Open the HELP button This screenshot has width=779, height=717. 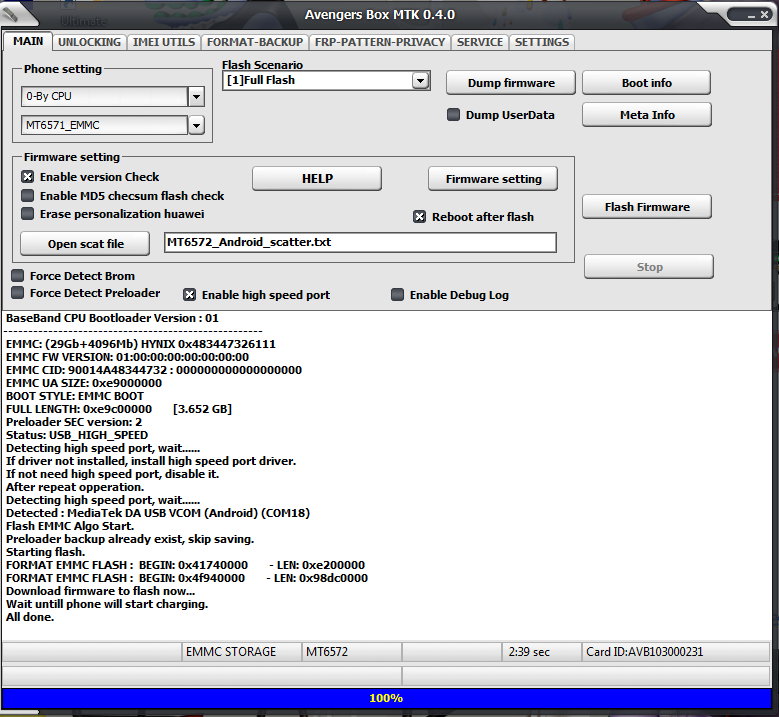(317, 178)
